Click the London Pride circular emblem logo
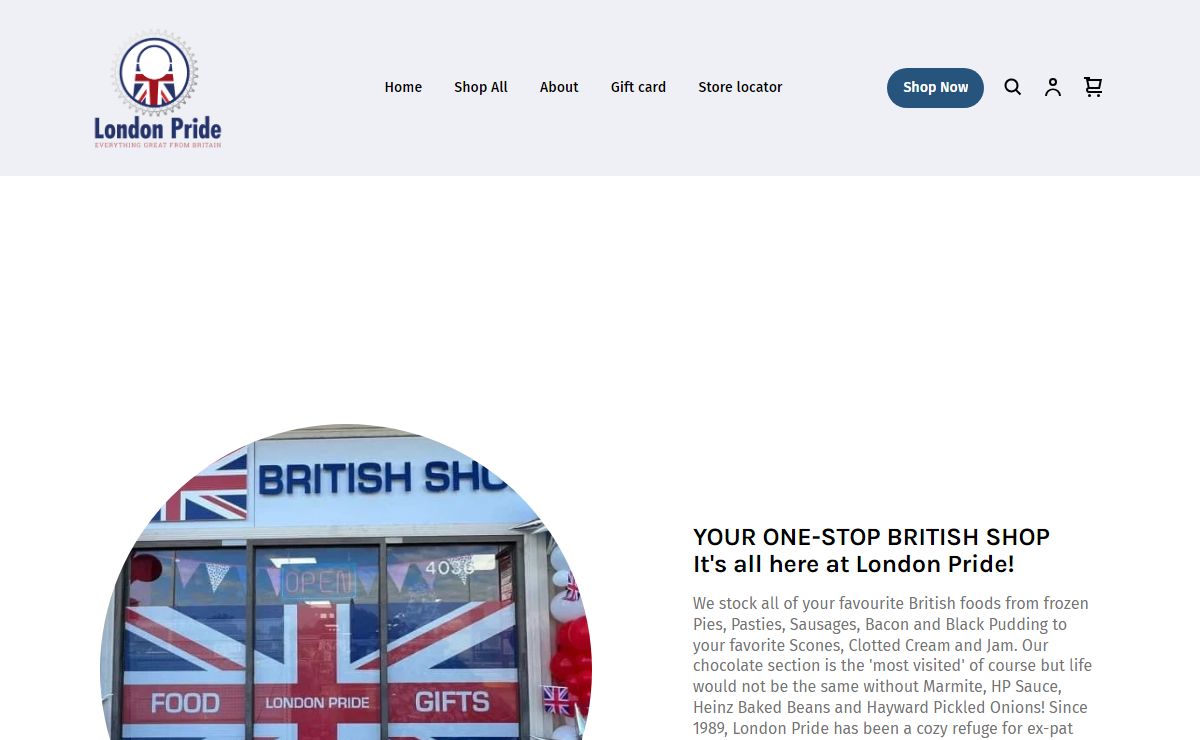Screen dimensions: 1200x740 tap(155, 72)
